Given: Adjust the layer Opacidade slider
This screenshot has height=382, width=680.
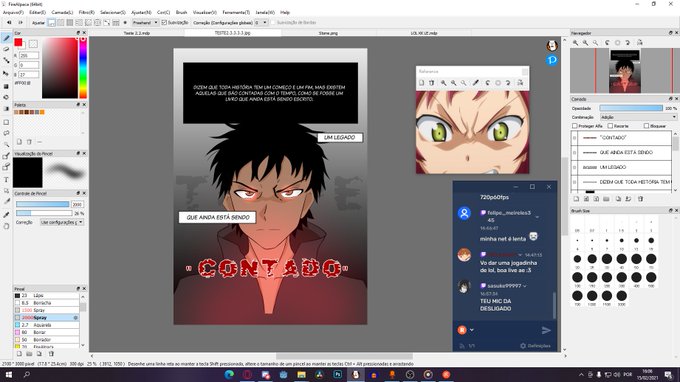Looking at the screenshot, I should tap(631, 108).
